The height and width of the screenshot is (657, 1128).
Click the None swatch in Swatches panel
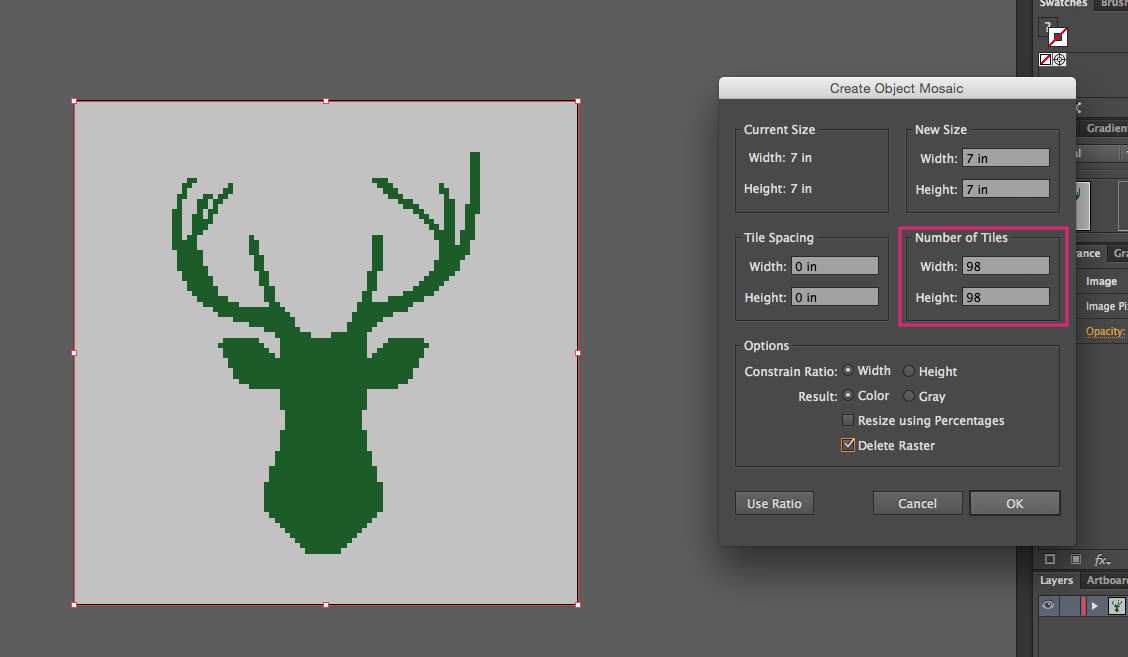(1045, 60)
